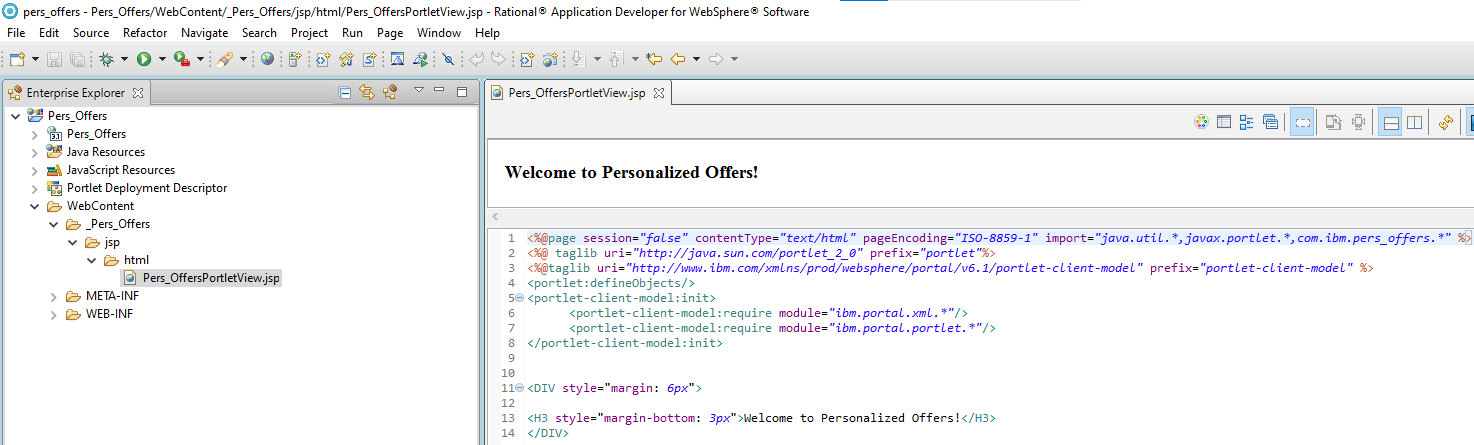
Task: Open the View Menu dropdown in Enterprise Explorer
Action: 419,92
